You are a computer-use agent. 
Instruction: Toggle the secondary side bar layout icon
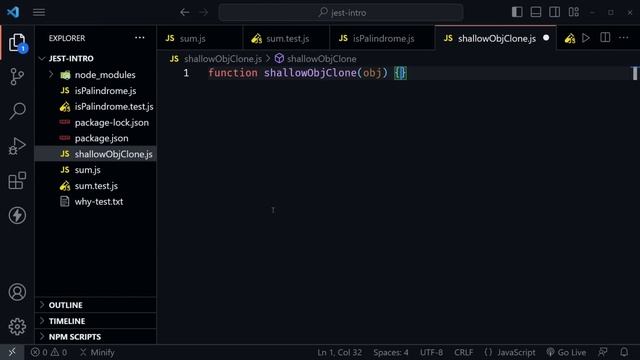click(555, 12)
